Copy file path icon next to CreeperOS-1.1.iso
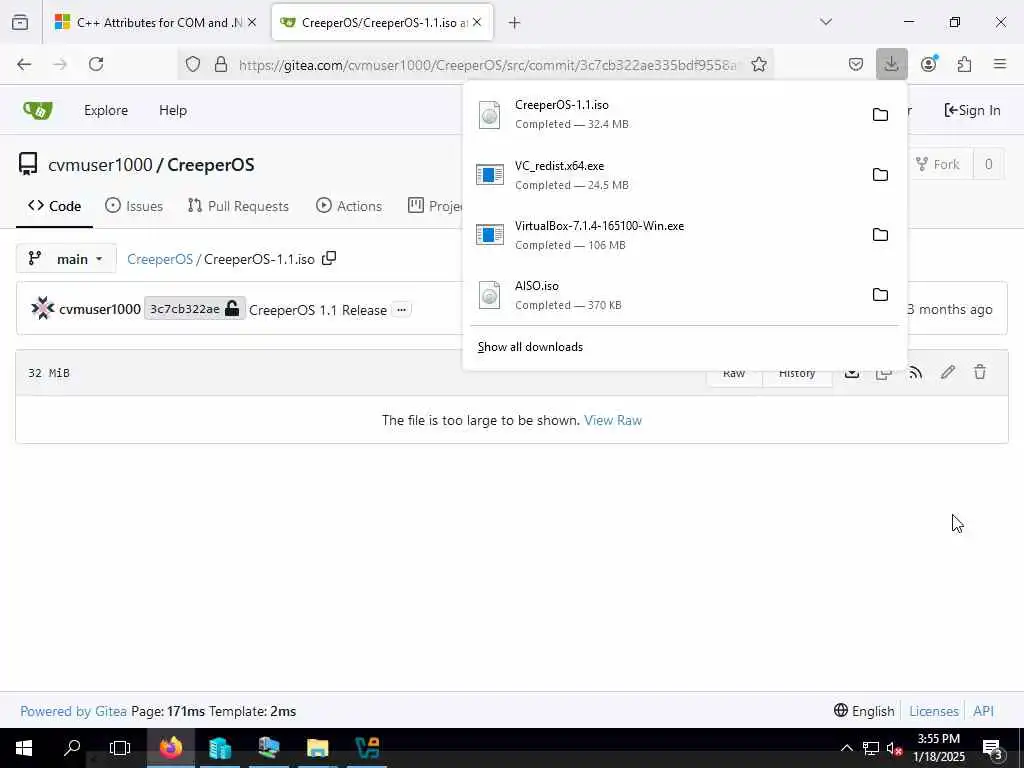The height and width of the screenshot is (768, 1024). [x=329, y=259]
